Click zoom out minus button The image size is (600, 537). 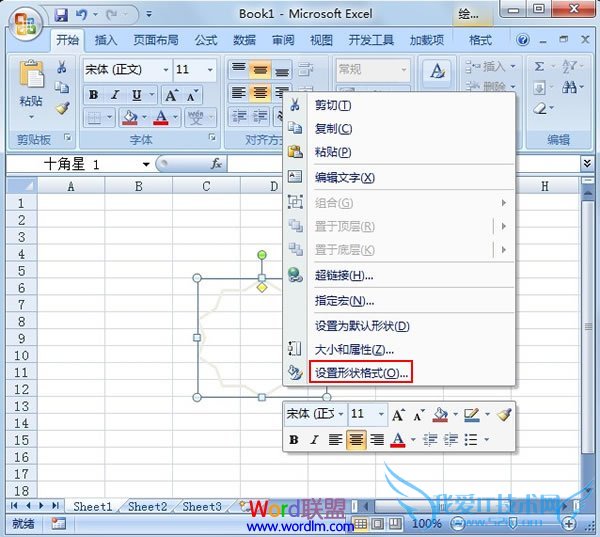coord(457,524)
